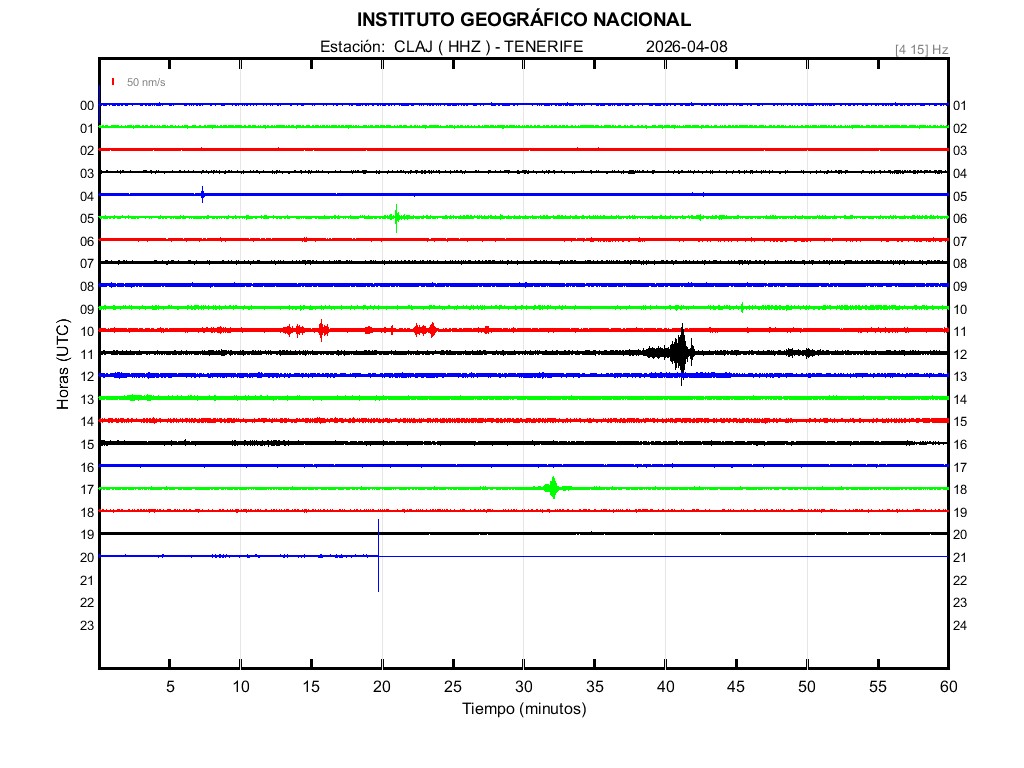Click the red burst near minute 16 on hour 10
This screenshot has width=1024, height=768.
click(x=321, y=330)
